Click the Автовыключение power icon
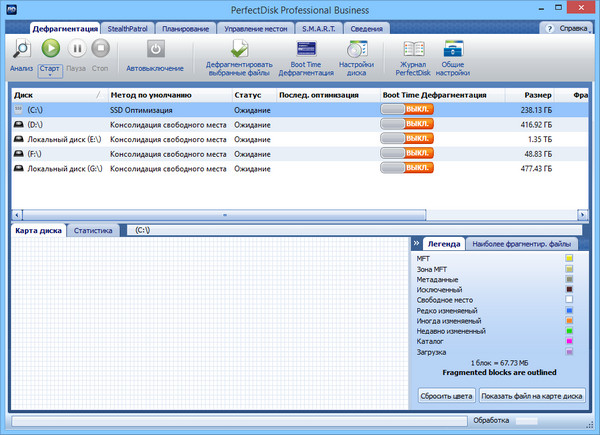600x435 pixels. point(155,49)
